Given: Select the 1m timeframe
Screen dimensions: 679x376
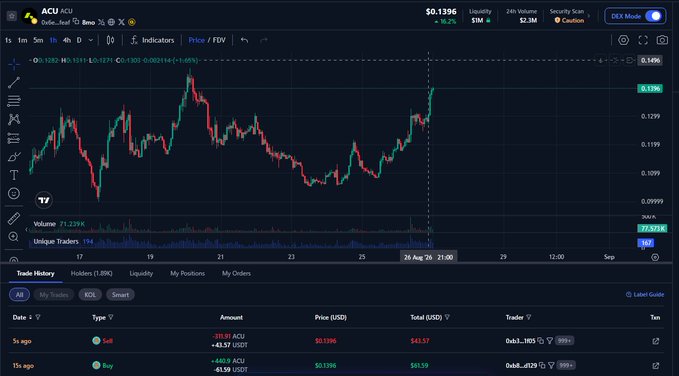Looking at the screenshot, I should pos(23,40).
